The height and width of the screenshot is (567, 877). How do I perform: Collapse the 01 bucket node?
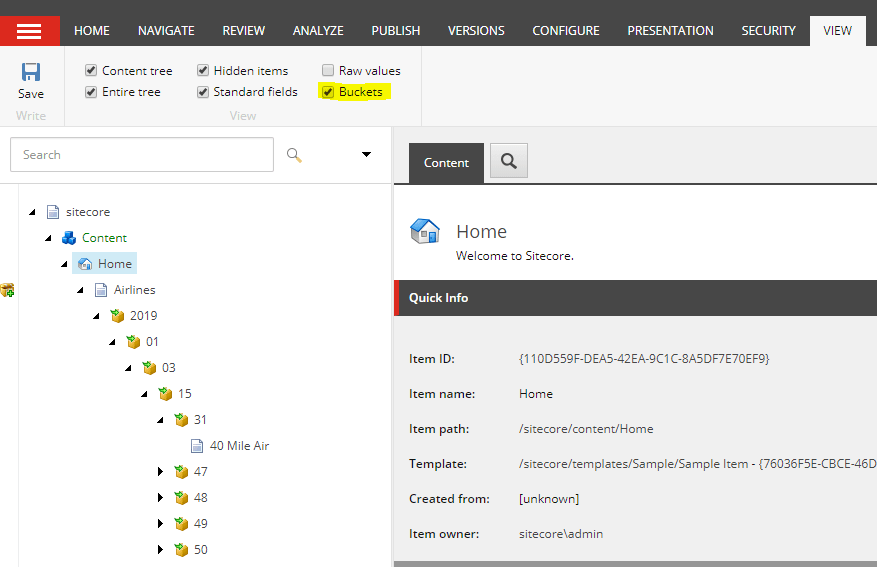point(112,342)
